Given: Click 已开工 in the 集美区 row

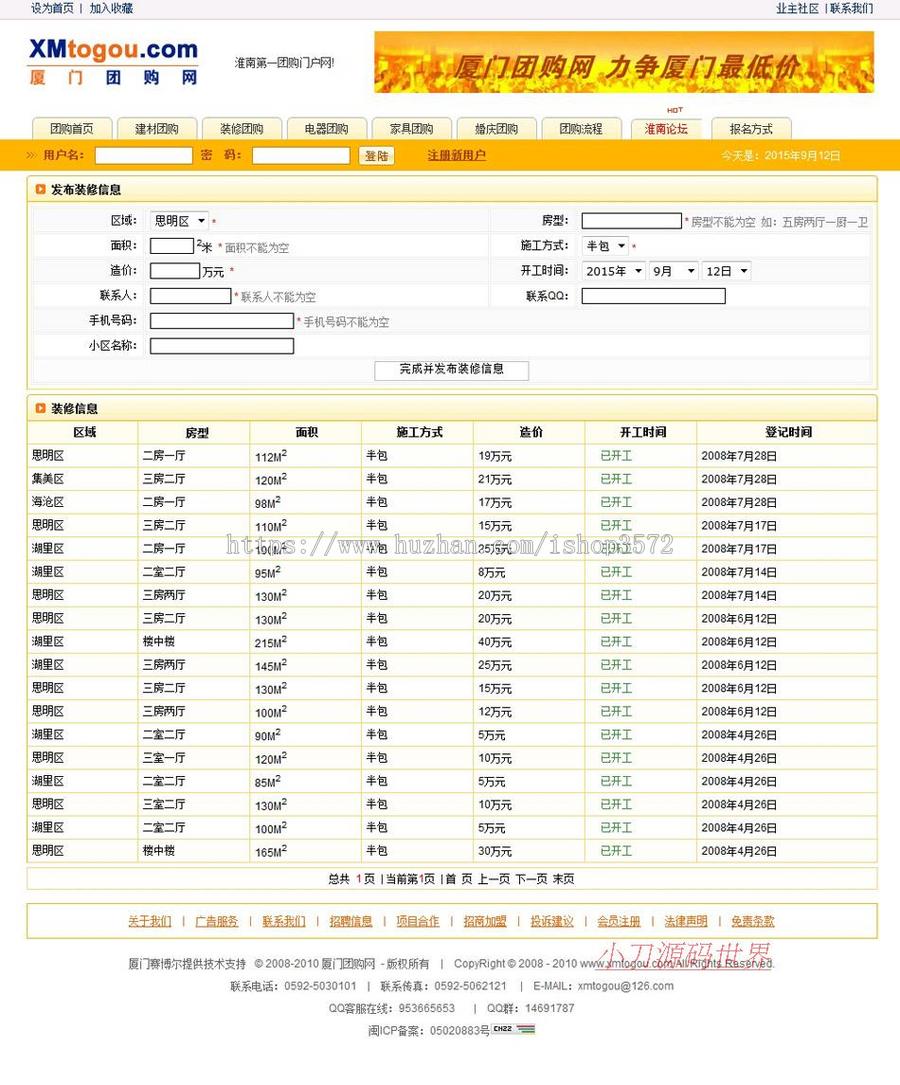Looking at the screenshot, I should [x=616, y=479].
